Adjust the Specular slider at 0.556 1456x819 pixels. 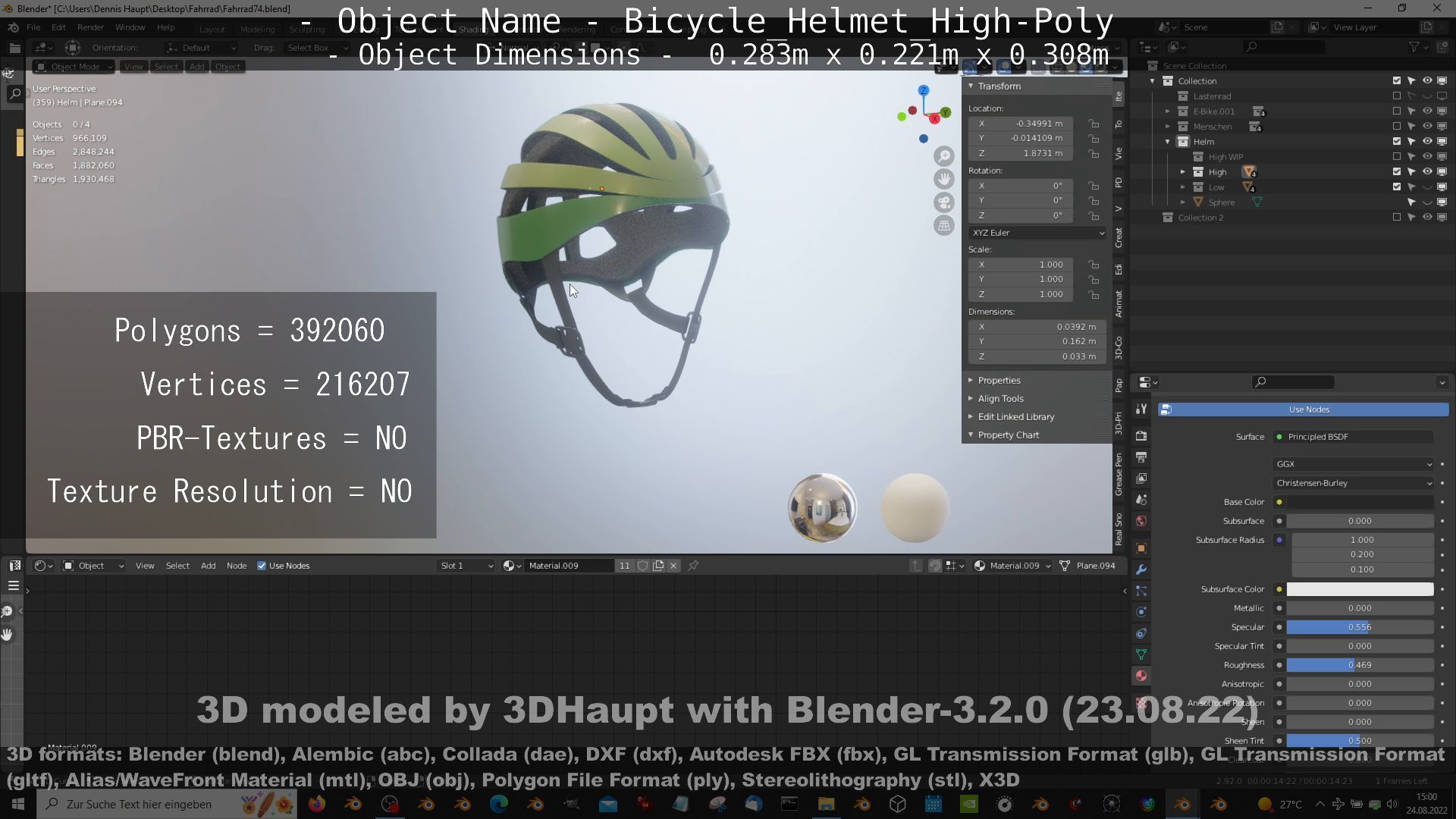1360,627
